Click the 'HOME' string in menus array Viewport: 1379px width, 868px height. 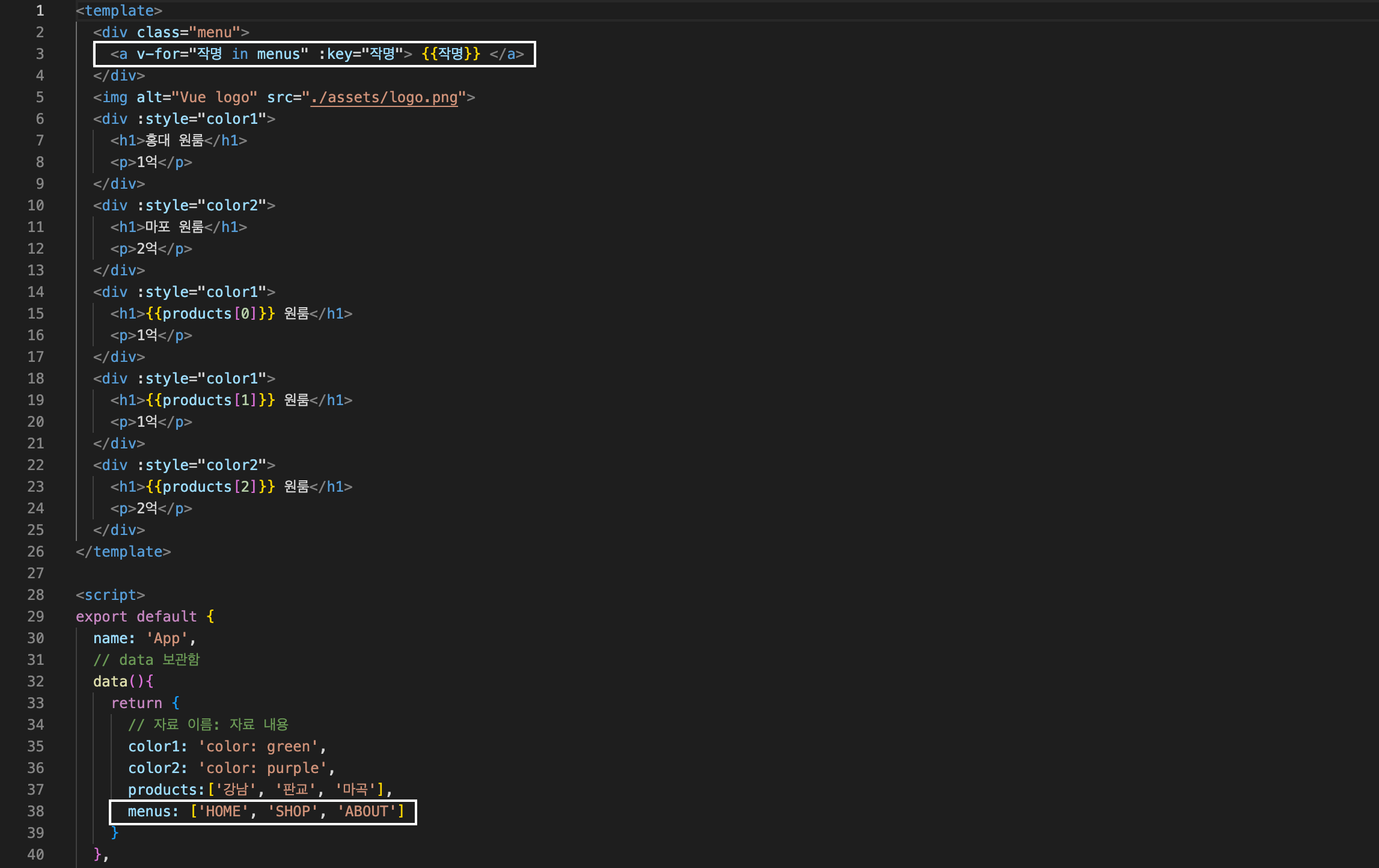[x=223, y=811]
